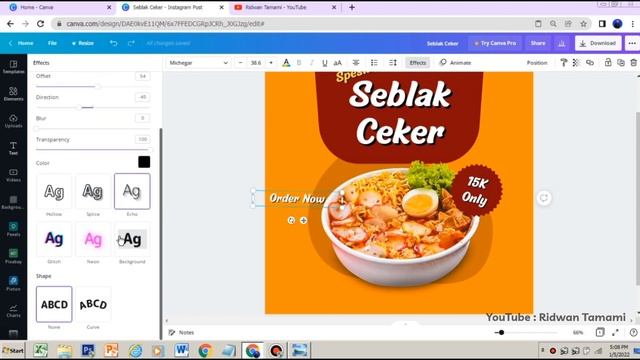Switch to the Home - Canva browser tab

coord(60,7)
